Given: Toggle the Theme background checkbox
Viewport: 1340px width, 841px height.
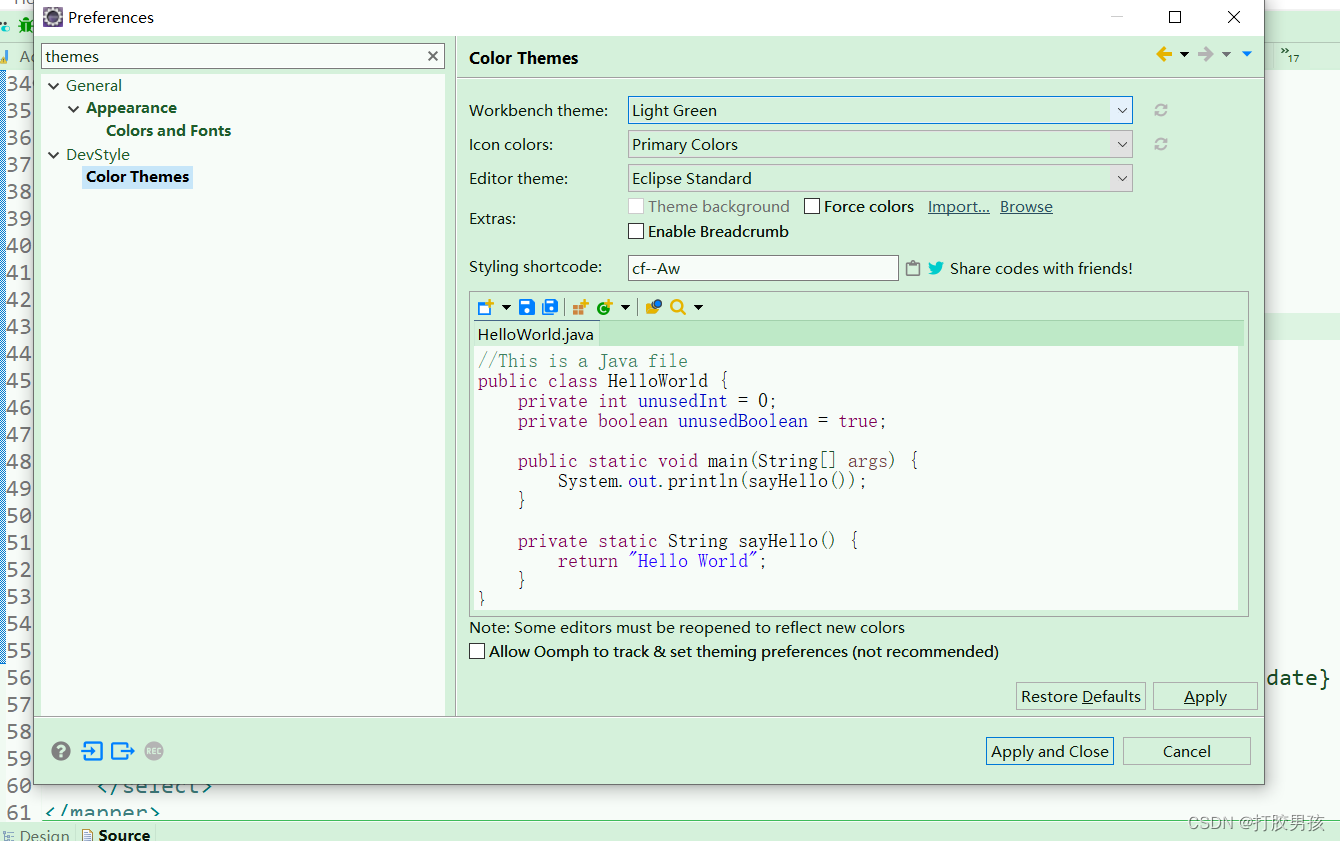Looking at the screenshot, I should 636,206.
